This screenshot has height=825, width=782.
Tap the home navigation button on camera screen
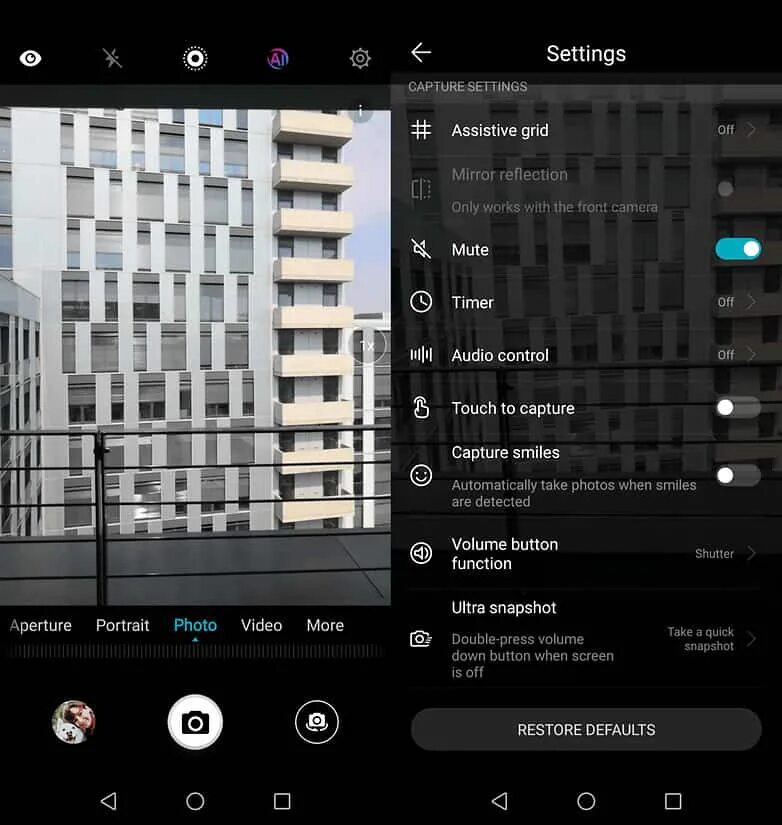195,801
